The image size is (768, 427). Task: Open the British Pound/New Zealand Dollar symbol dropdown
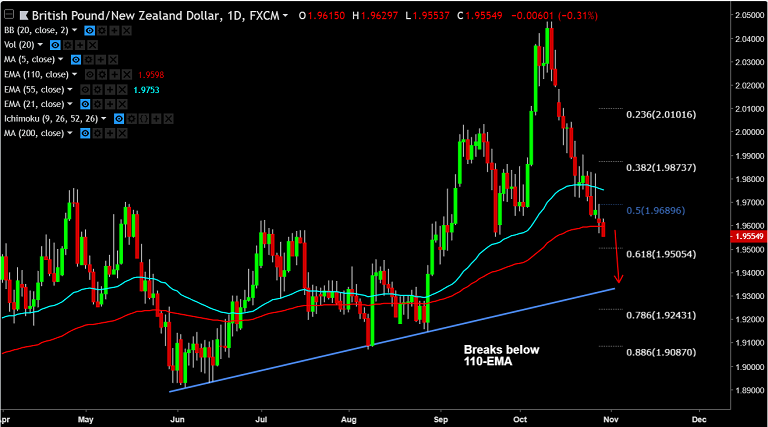point(285,16)
